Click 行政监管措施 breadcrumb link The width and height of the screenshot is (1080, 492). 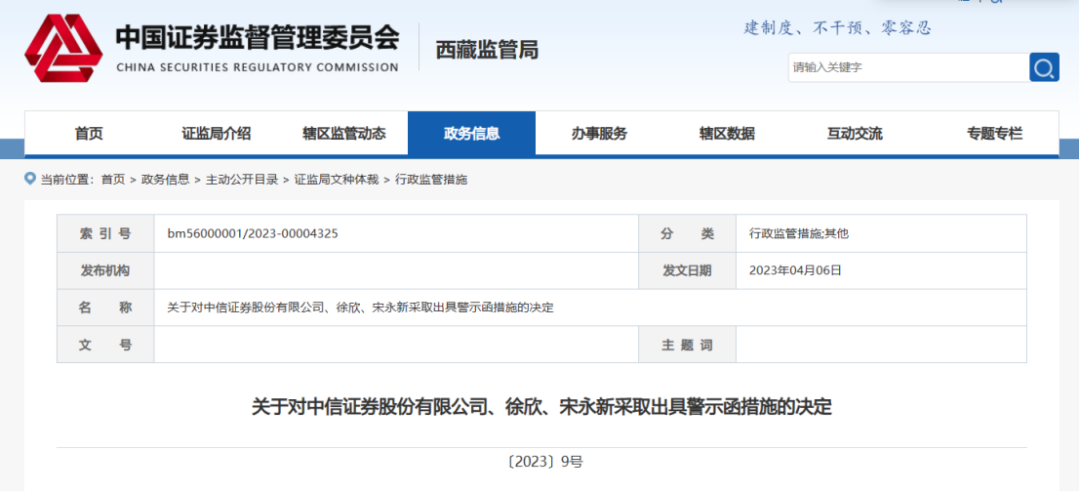pos(431,180)
